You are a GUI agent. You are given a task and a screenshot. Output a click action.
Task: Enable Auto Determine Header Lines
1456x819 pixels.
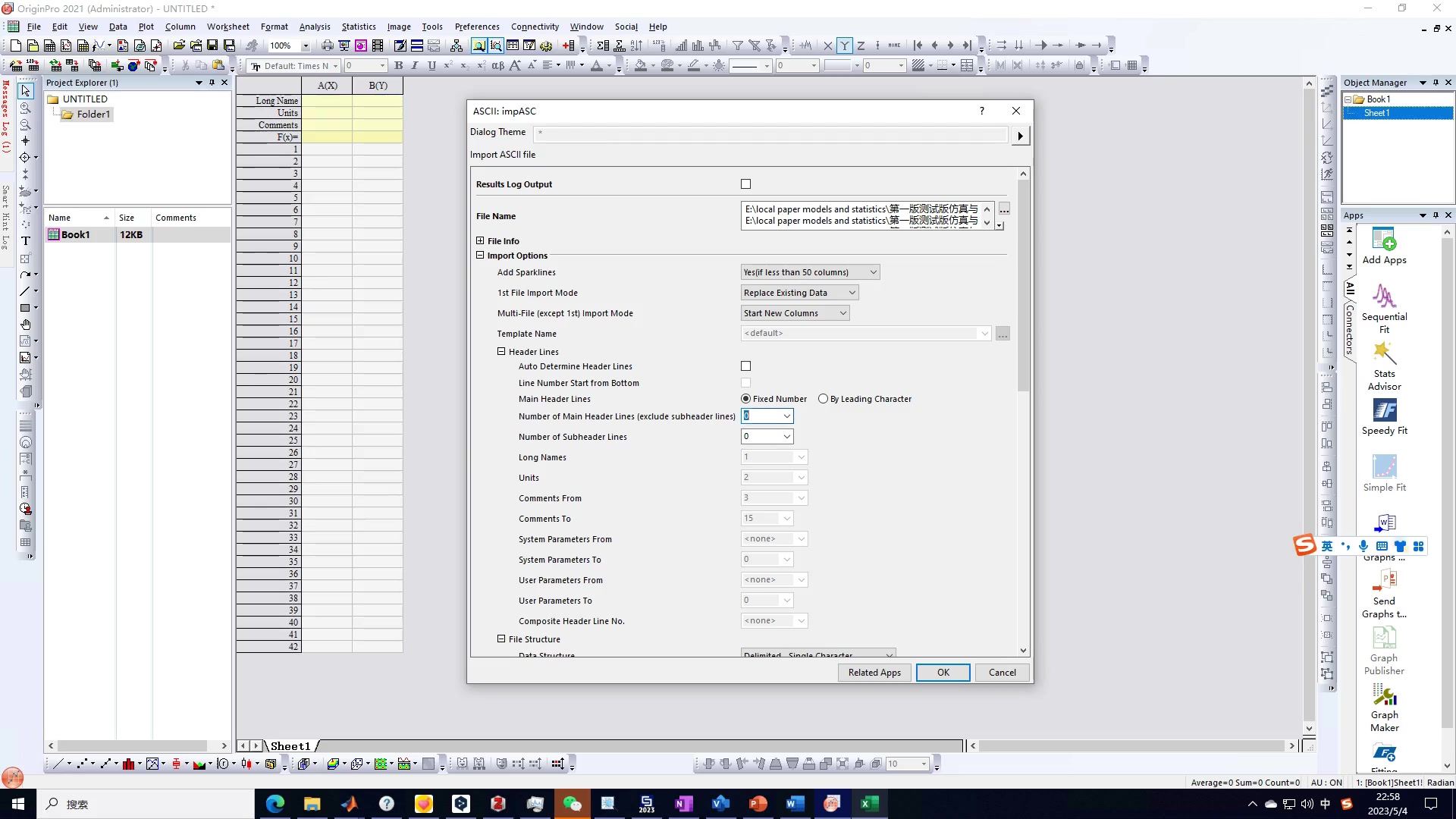pyautogui.click(x=747, y=366)
